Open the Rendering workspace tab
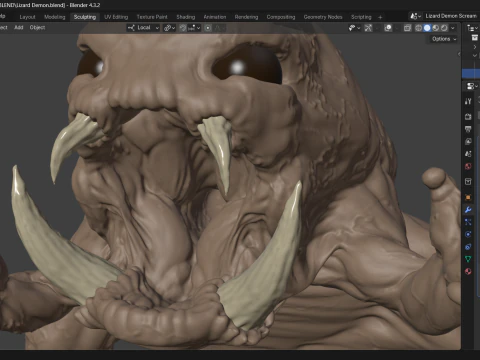 pos(246,17)
